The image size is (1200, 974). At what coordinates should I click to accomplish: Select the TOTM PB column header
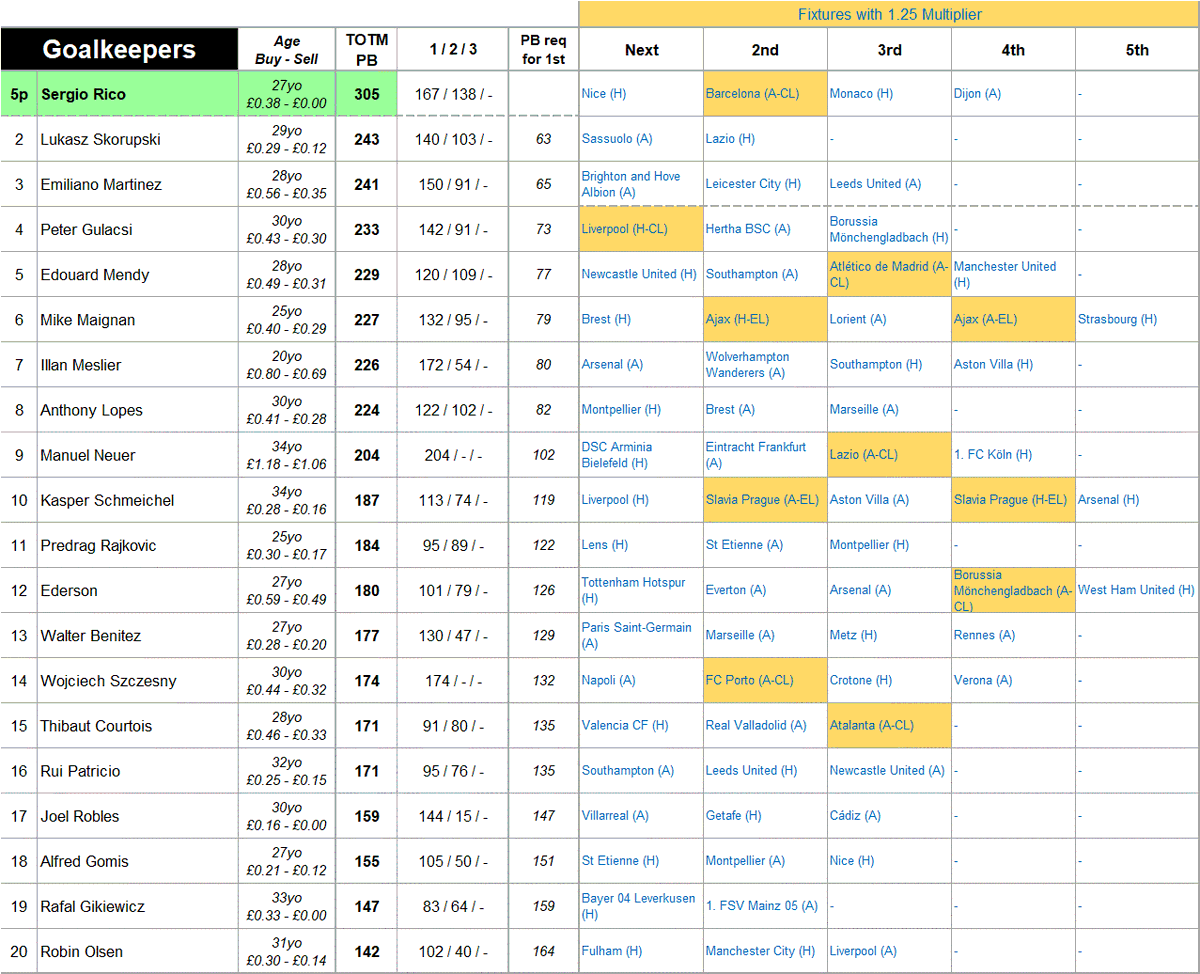tap(367, 49)
